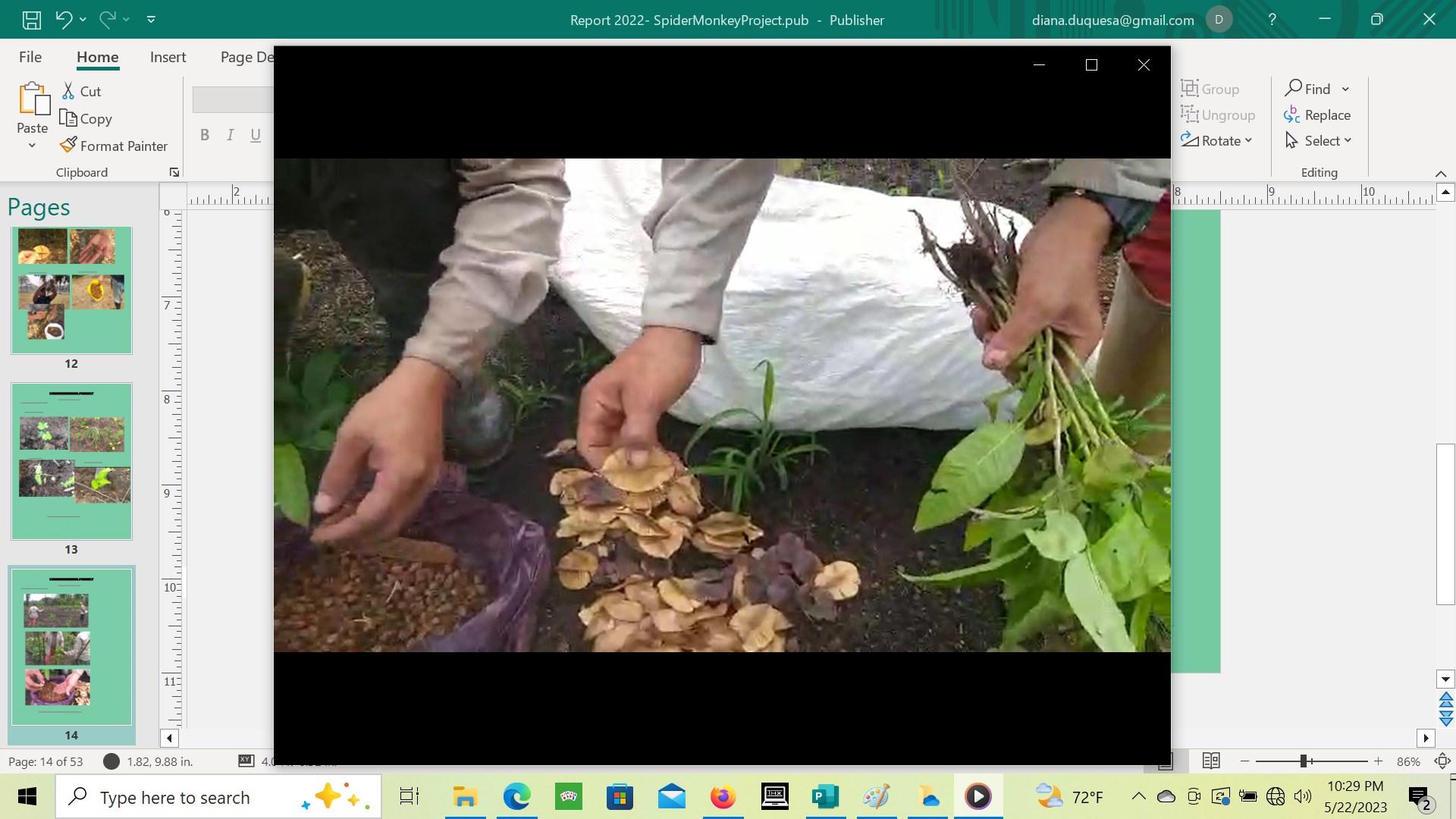Select page 13 thumbnail in Pages pane
The image size is (1456, 819).
[x=71, y=461]
